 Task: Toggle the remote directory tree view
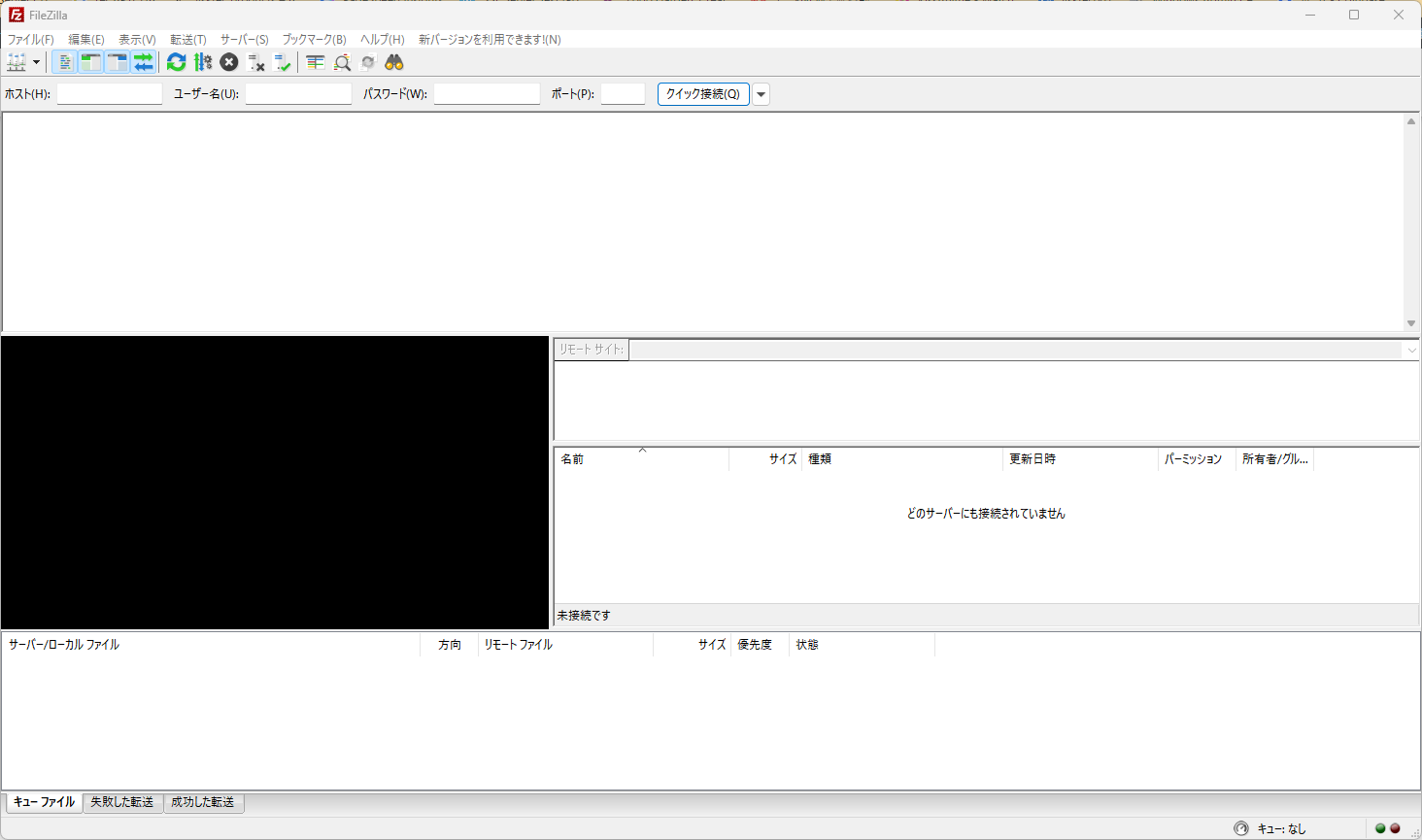[117, 62]
